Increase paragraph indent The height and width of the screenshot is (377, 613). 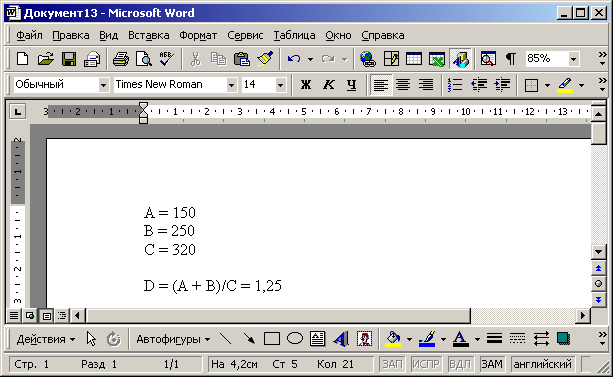[502, 84]
